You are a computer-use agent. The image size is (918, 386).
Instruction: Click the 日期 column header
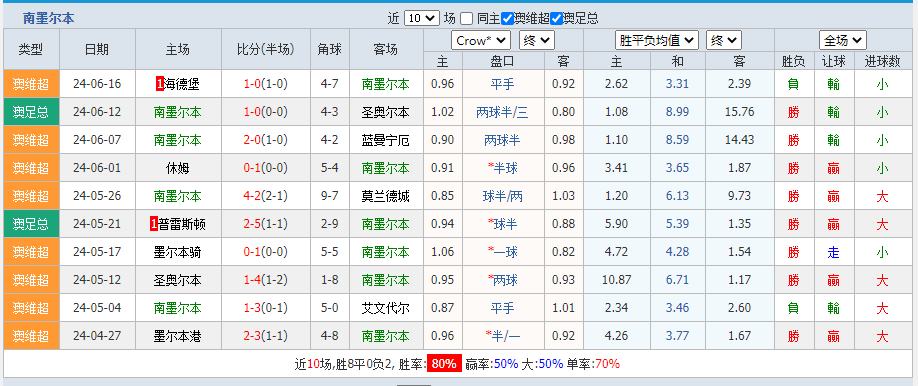point(97,49)
